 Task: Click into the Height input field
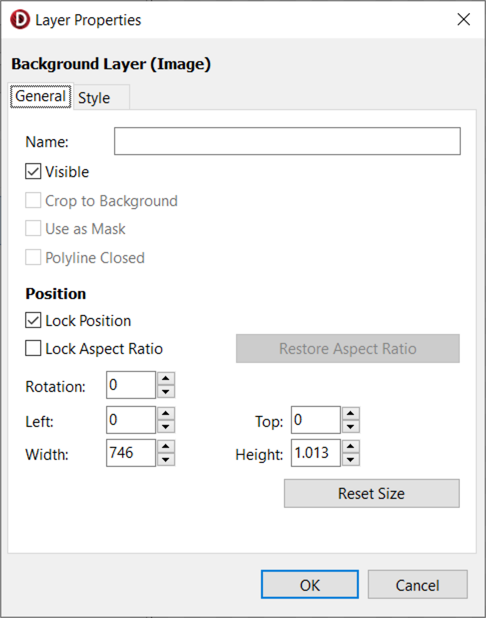point(316,453)
